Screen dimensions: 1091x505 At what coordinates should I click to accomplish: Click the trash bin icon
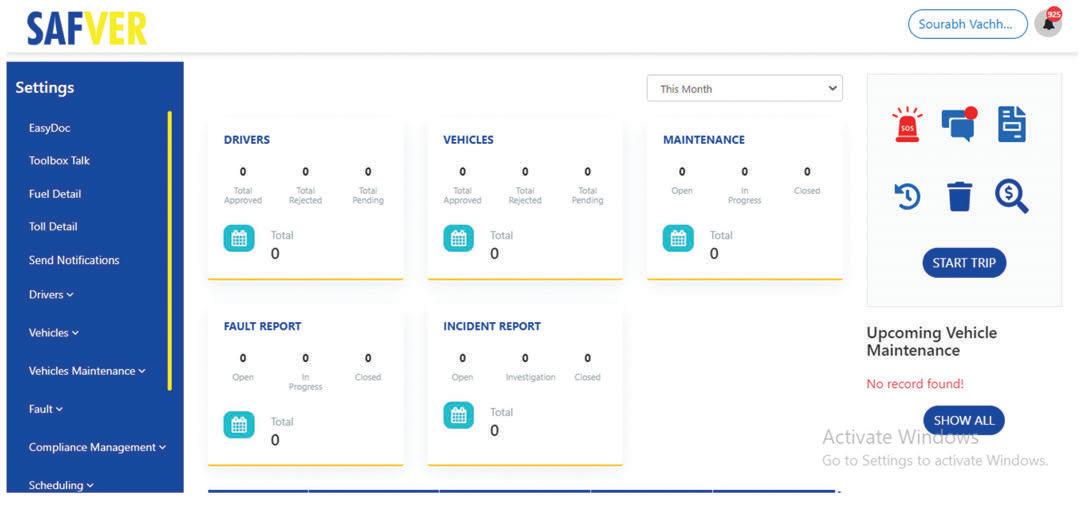pos(960,197)
